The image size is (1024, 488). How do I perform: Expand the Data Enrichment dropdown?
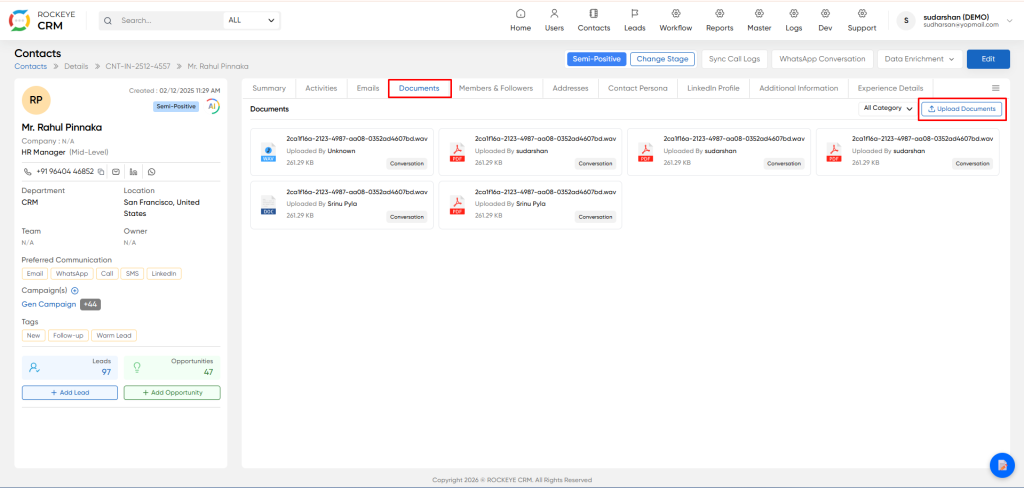[920, 59]
